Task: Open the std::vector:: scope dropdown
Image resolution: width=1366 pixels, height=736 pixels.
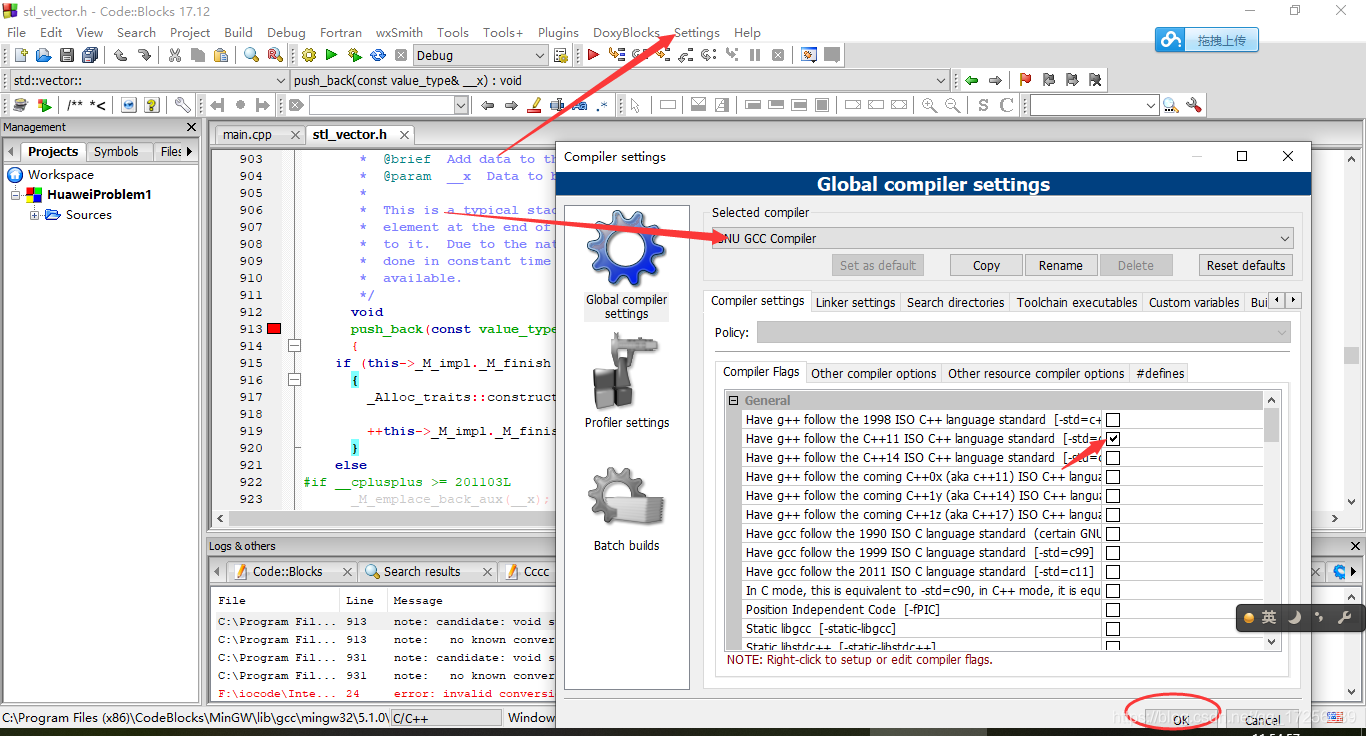Action: pos(148,80)
